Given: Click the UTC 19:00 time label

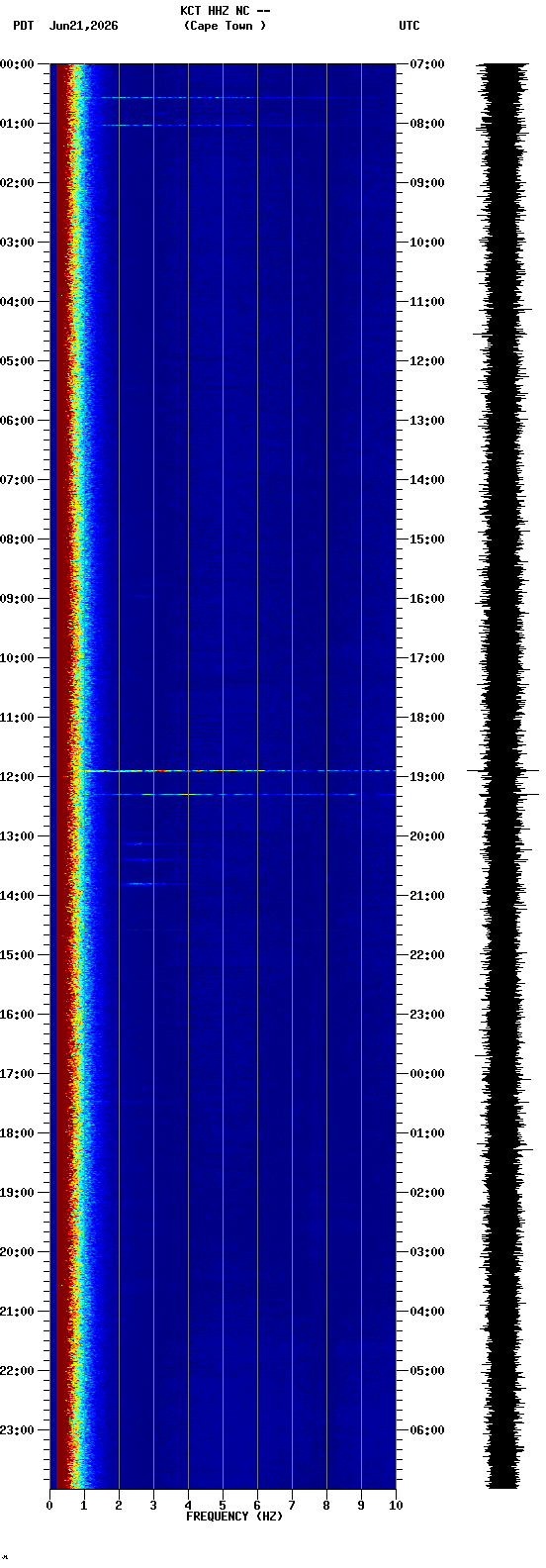Looking at the screenshot, I should pos(427,777).
